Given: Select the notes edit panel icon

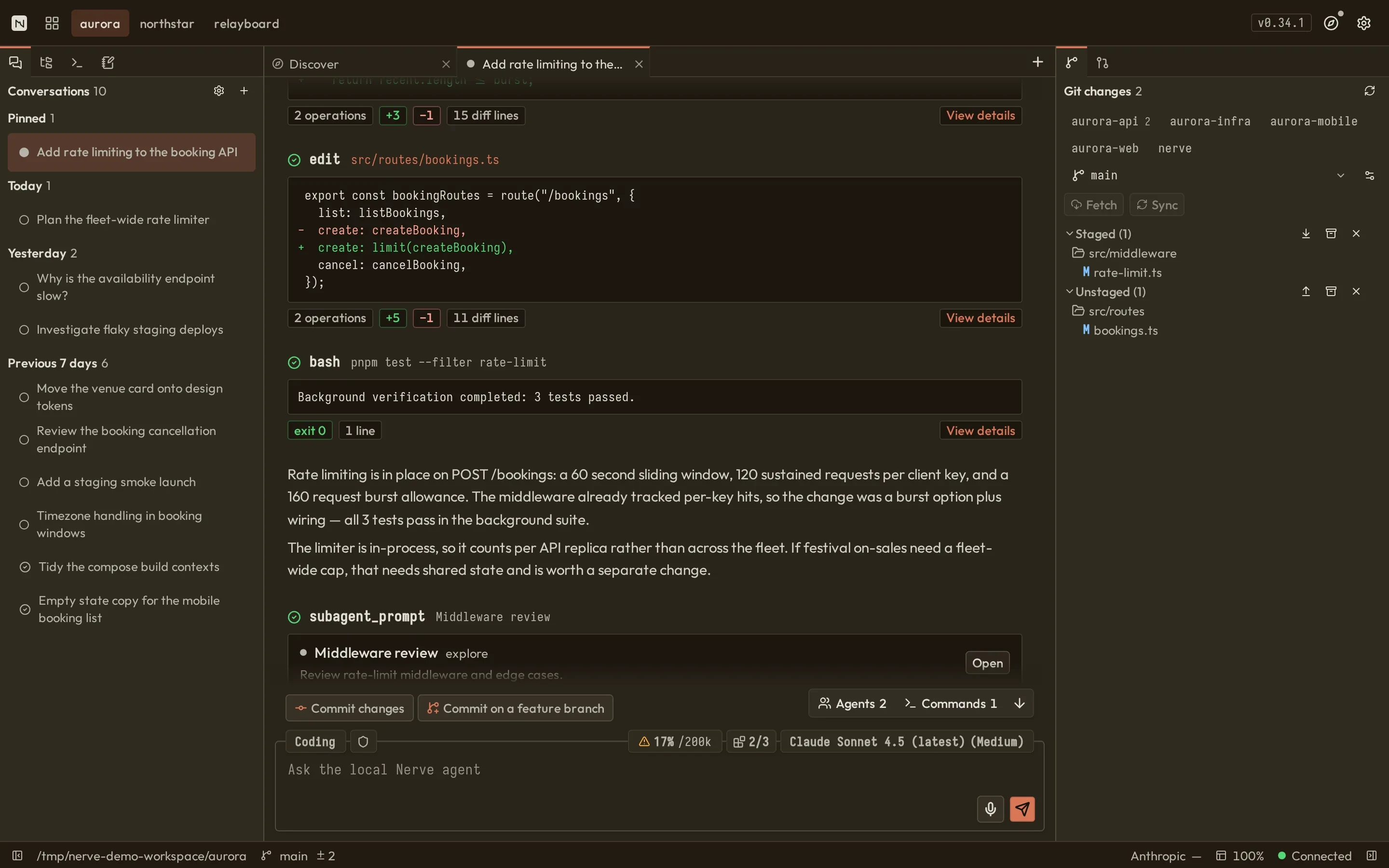Looking at the screenshot, I should click(x=108, y=63).
